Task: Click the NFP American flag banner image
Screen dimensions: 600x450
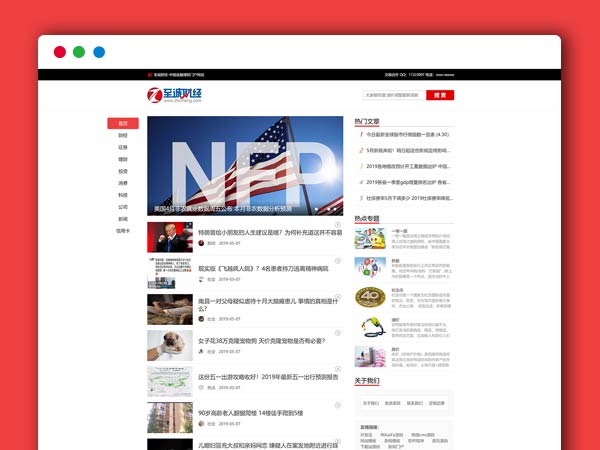Action: 245,166
